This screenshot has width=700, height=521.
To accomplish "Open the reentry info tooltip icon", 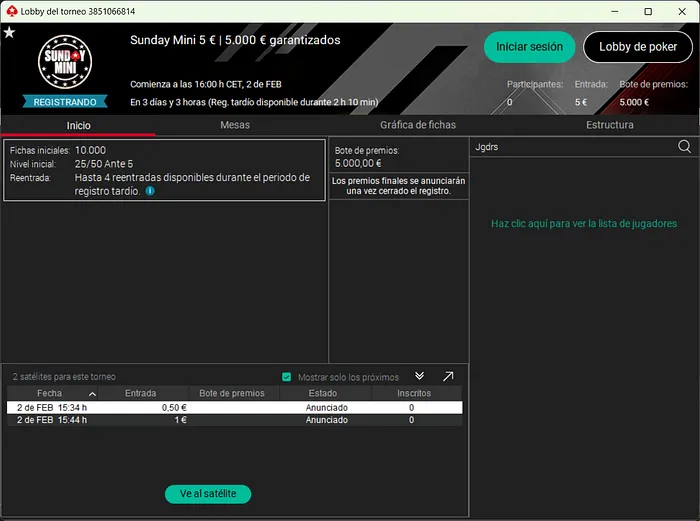I will [150, 190].
